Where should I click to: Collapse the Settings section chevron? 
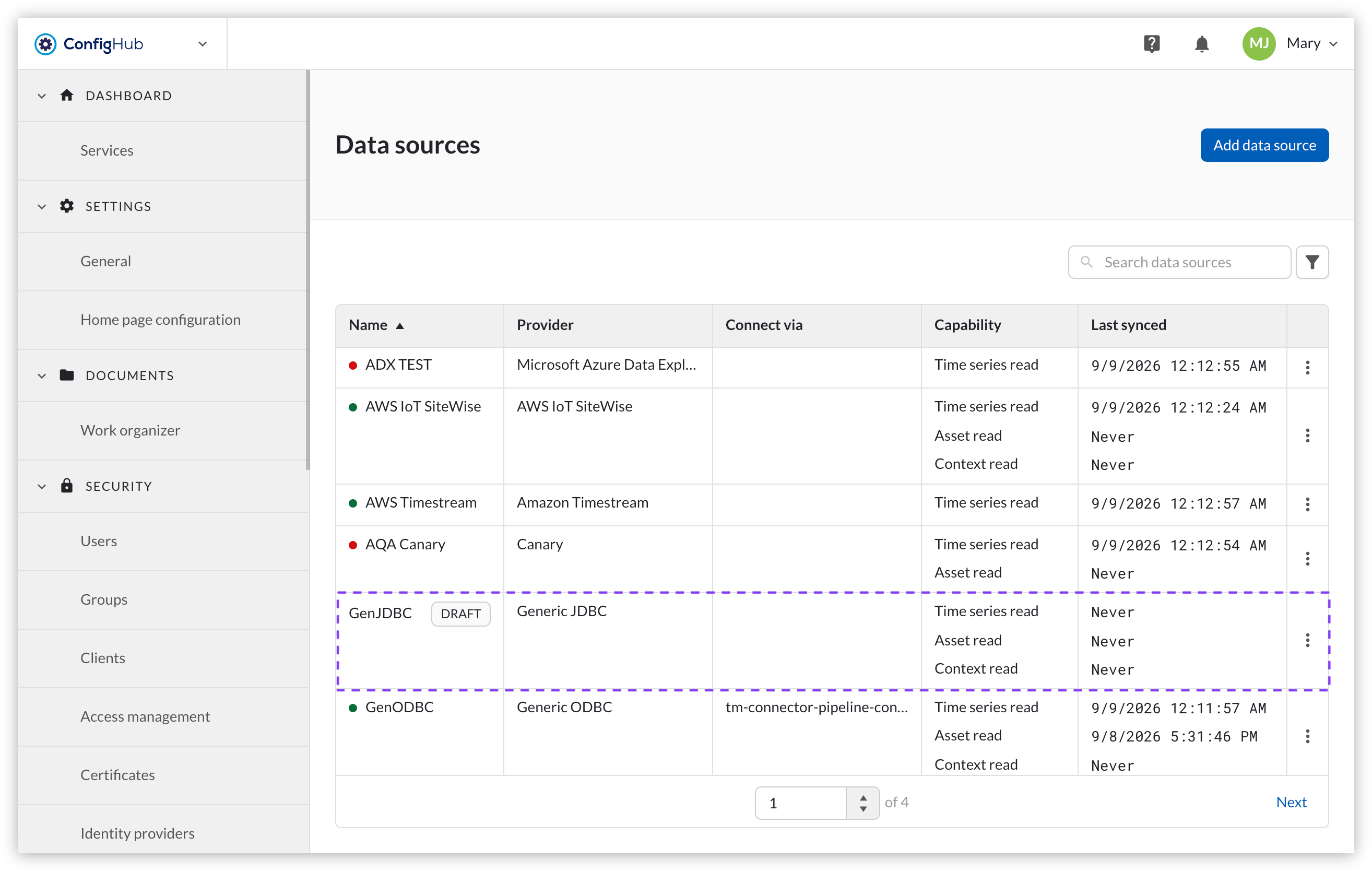pos(42,206)
